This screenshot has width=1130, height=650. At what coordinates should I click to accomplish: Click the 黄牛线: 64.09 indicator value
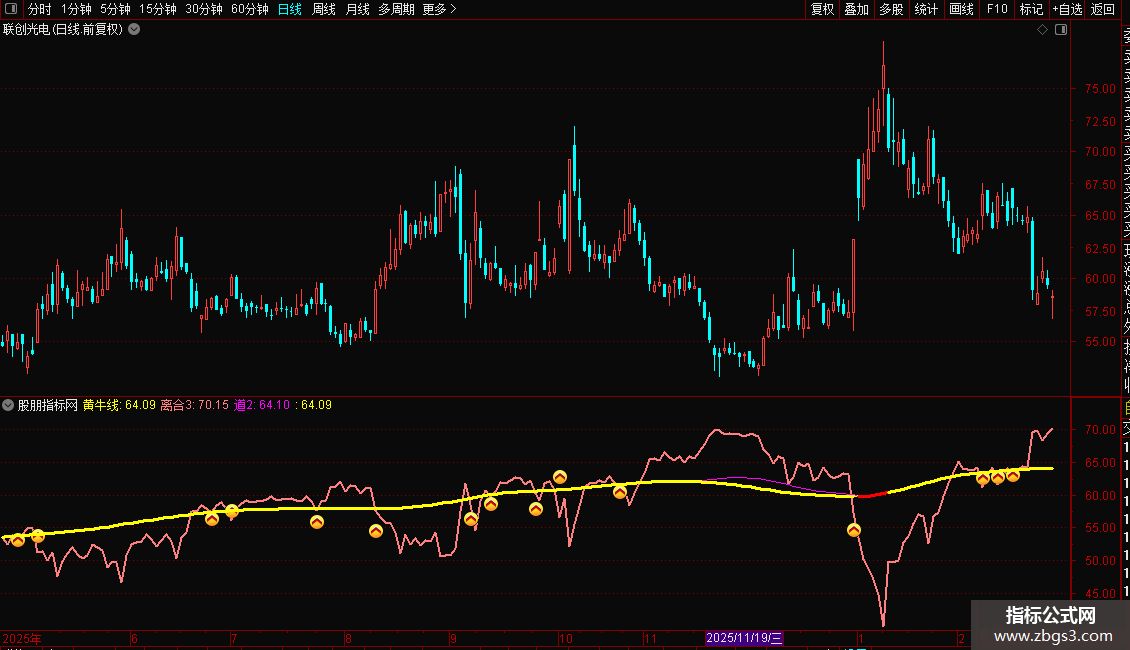point(119,405)
